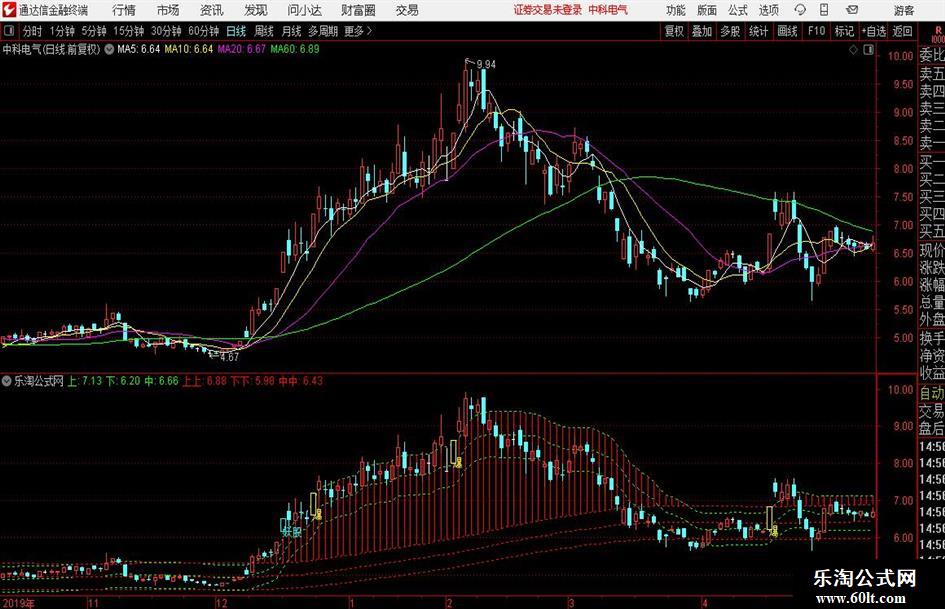Click the 中中: 6.43 indicator value
Screen dimensions: 945x609
click(x=301, y=381)
